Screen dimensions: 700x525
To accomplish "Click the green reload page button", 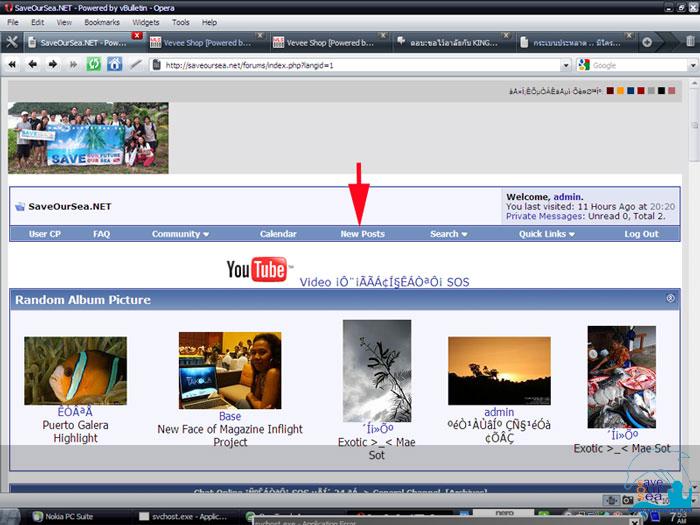I will pos(93,64).
